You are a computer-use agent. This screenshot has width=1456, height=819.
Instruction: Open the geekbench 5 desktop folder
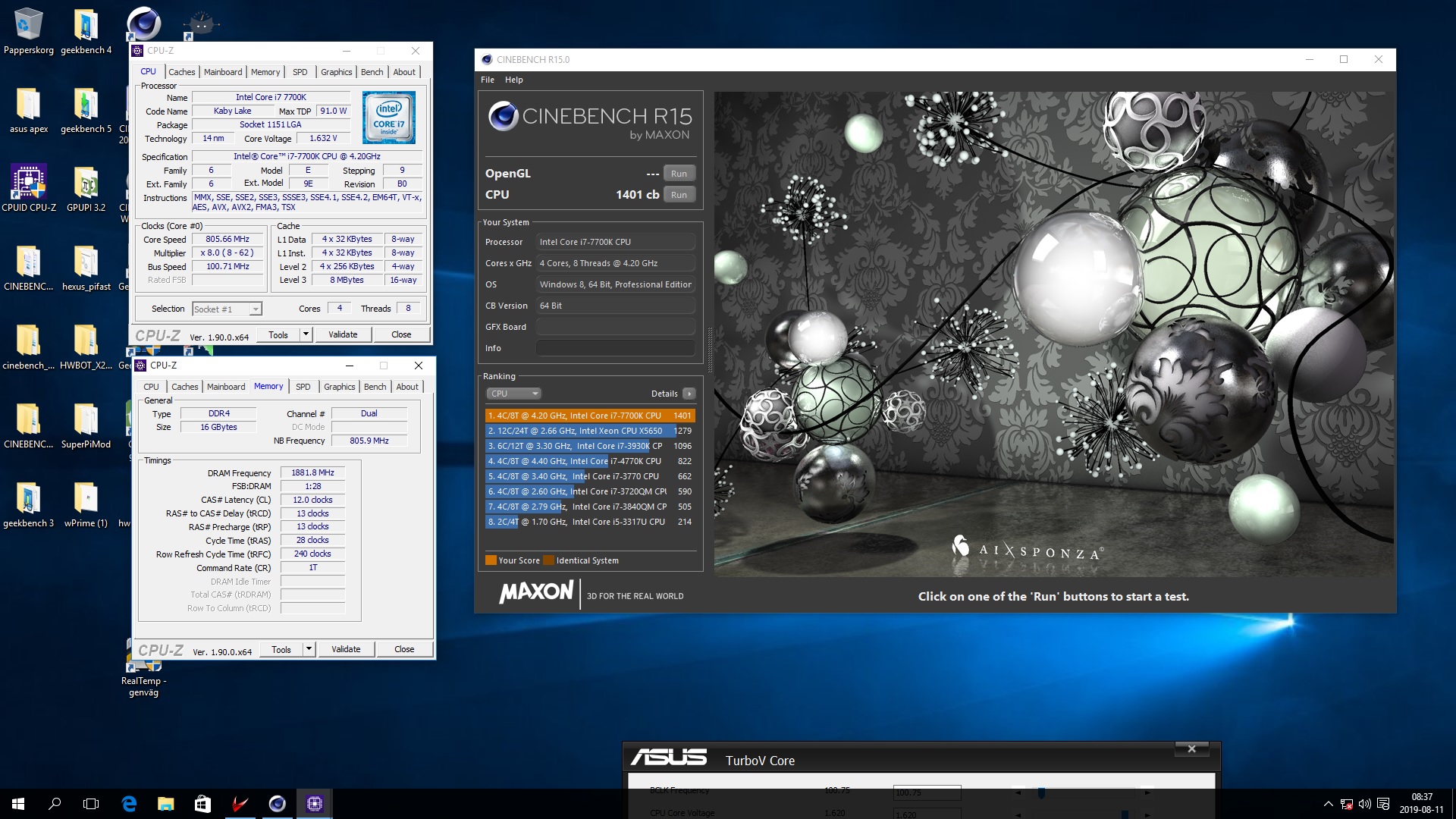[x=86, y=110]
